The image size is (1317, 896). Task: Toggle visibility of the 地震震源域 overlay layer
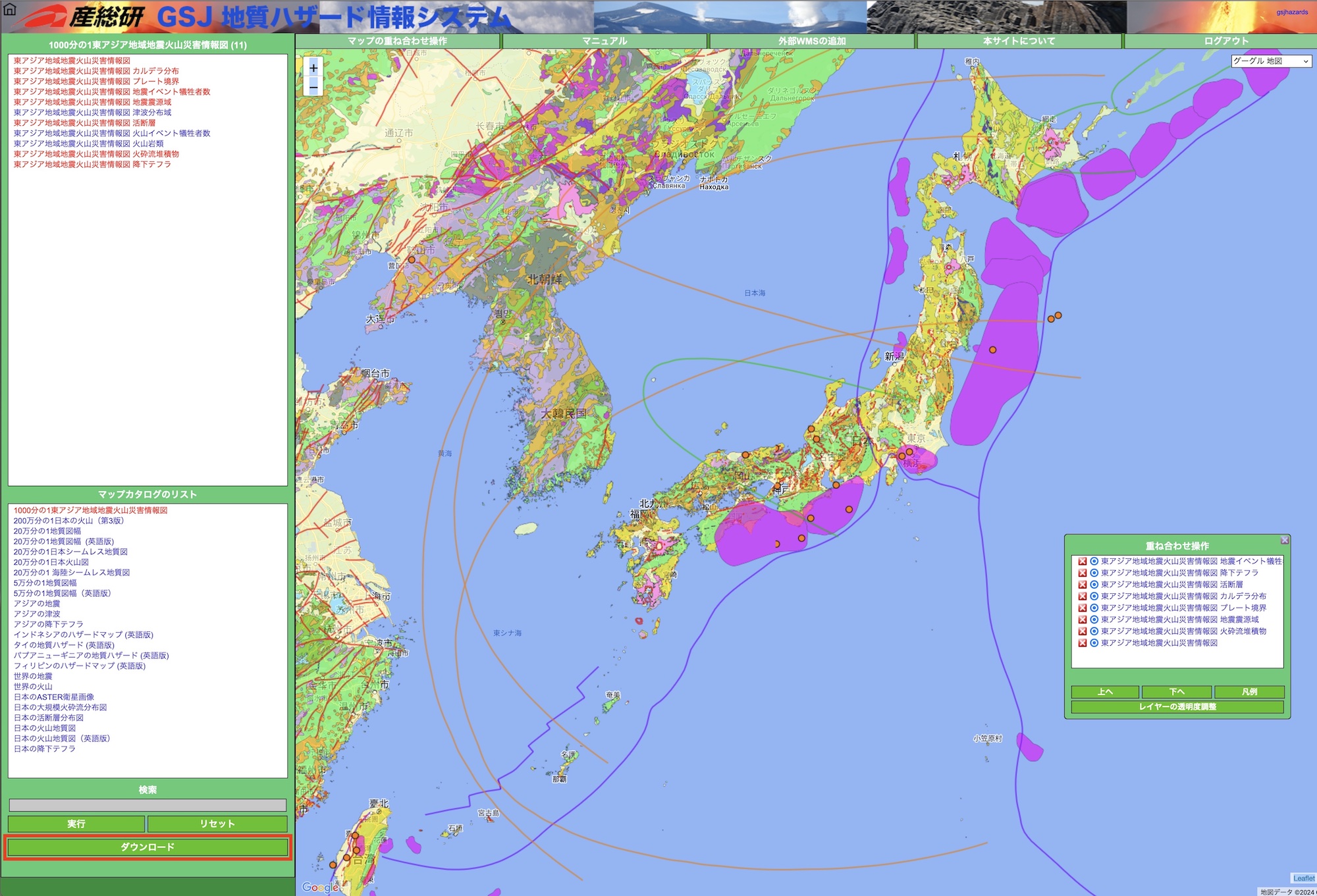(x=1094, y=619)
